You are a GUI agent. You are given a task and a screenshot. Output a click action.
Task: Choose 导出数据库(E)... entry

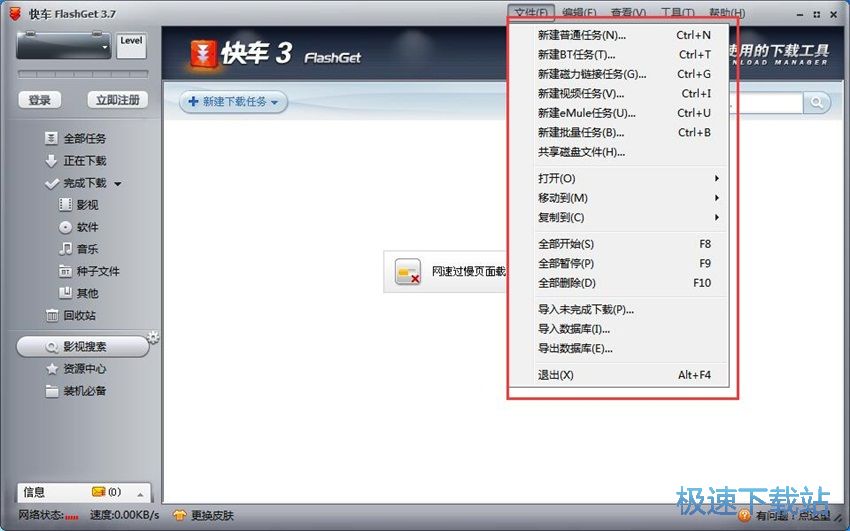pyautogui.click(x=629, y=348)
